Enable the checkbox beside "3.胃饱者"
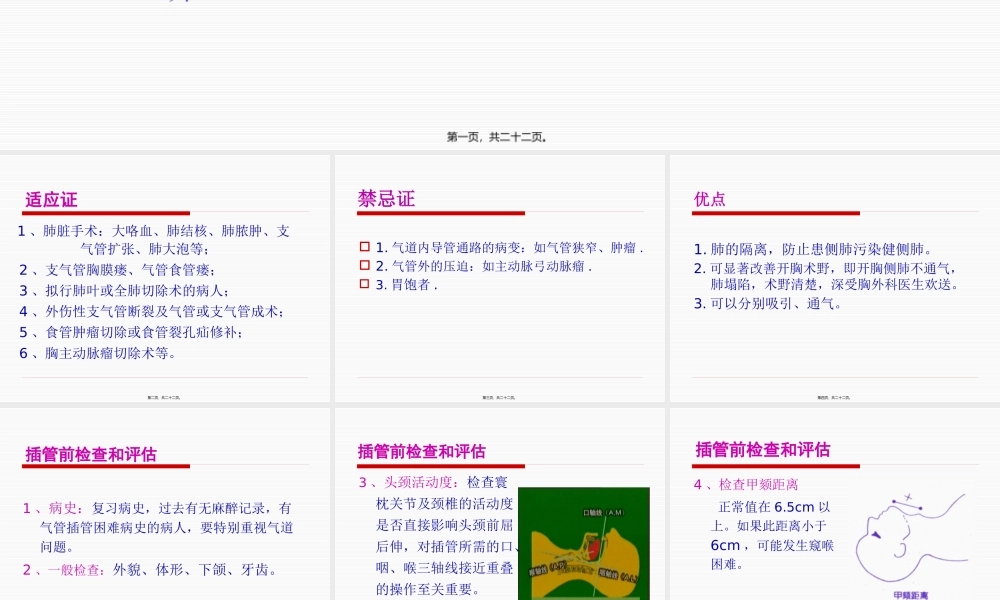The image size is (1000, 600). click(x=364, y=283)
